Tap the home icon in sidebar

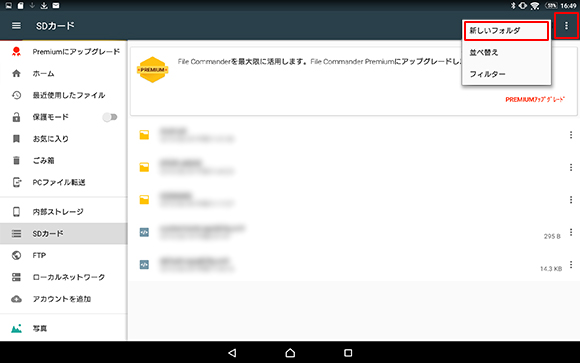coord(16,73)
